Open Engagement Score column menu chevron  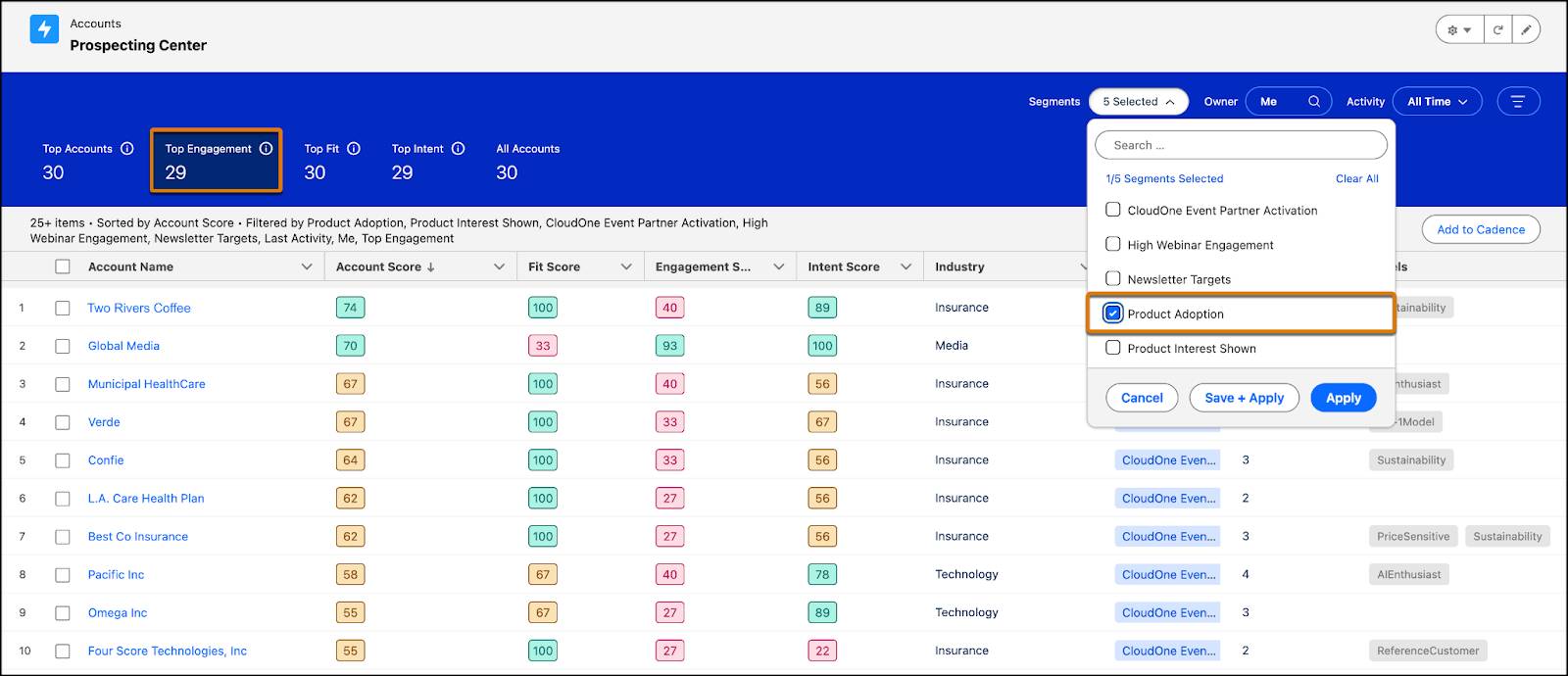[x=779, y=266]
